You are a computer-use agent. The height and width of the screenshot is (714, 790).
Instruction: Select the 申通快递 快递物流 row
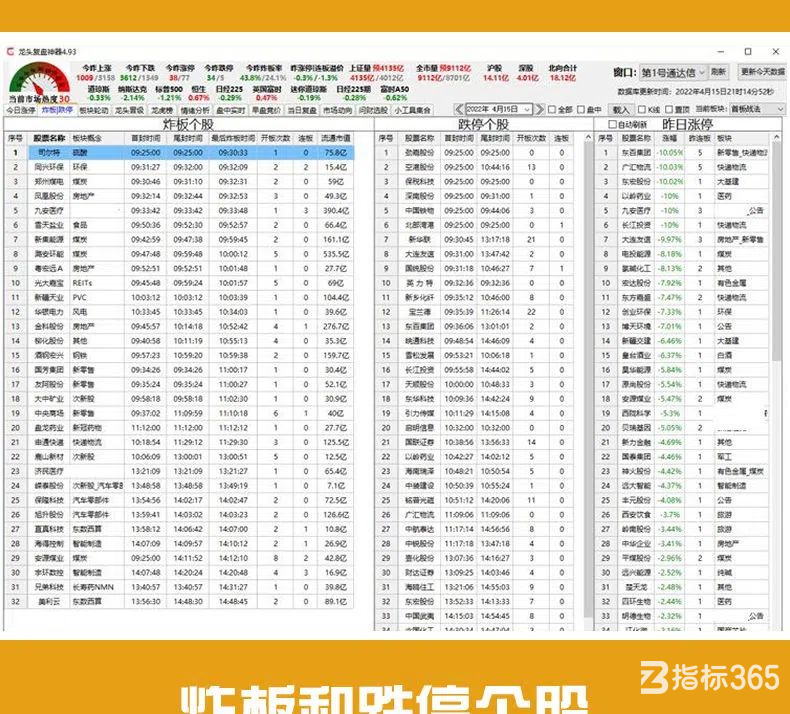pos(179,442)
